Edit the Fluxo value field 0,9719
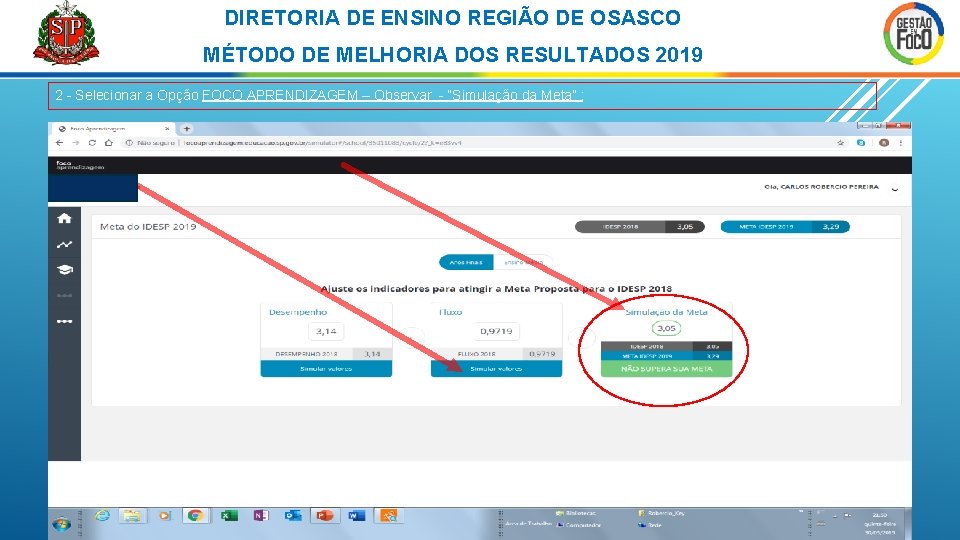This screenshot has height=540, width=960. [x=496, y=331]
